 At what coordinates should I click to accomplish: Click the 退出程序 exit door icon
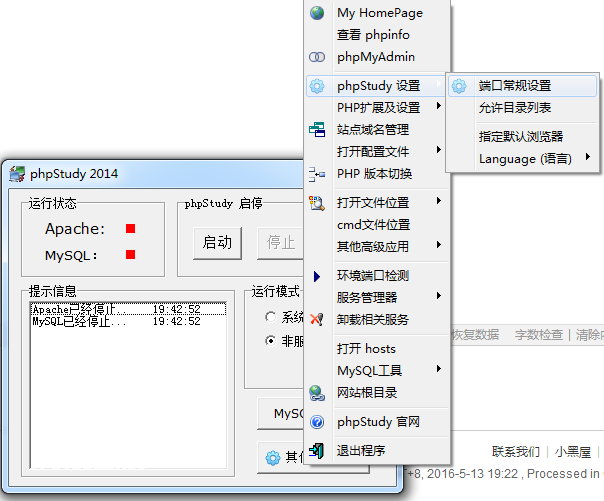(x=317, y=451)
